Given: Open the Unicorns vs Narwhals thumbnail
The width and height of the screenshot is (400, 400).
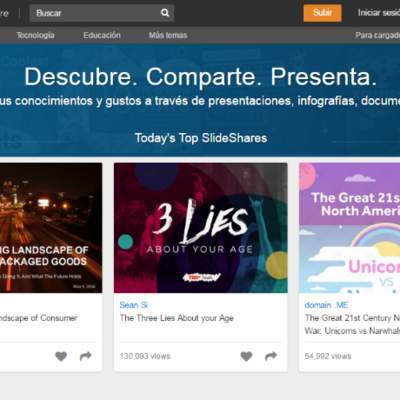Looking at the screenshot, I should [350, 228].
